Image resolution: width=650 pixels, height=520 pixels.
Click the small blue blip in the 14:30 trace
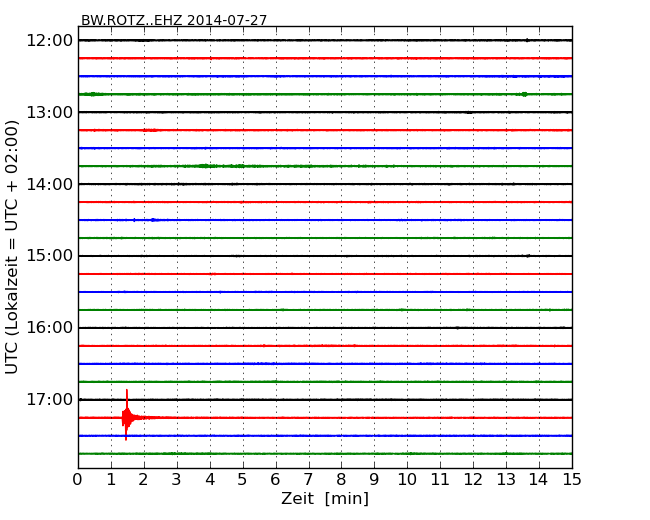pyautogui.click(x=153, y=220)
